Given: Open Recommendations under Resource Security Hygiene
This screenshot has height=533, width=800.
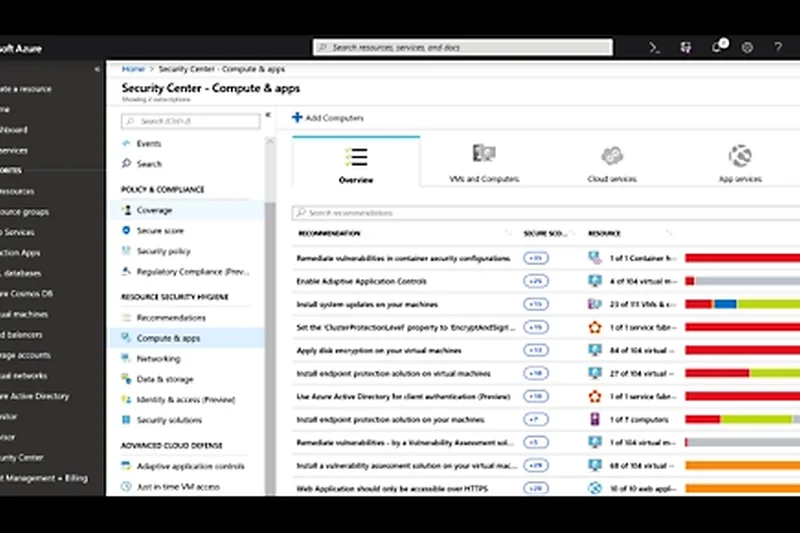Looking at the screenshot, I should tap(171, 318).
